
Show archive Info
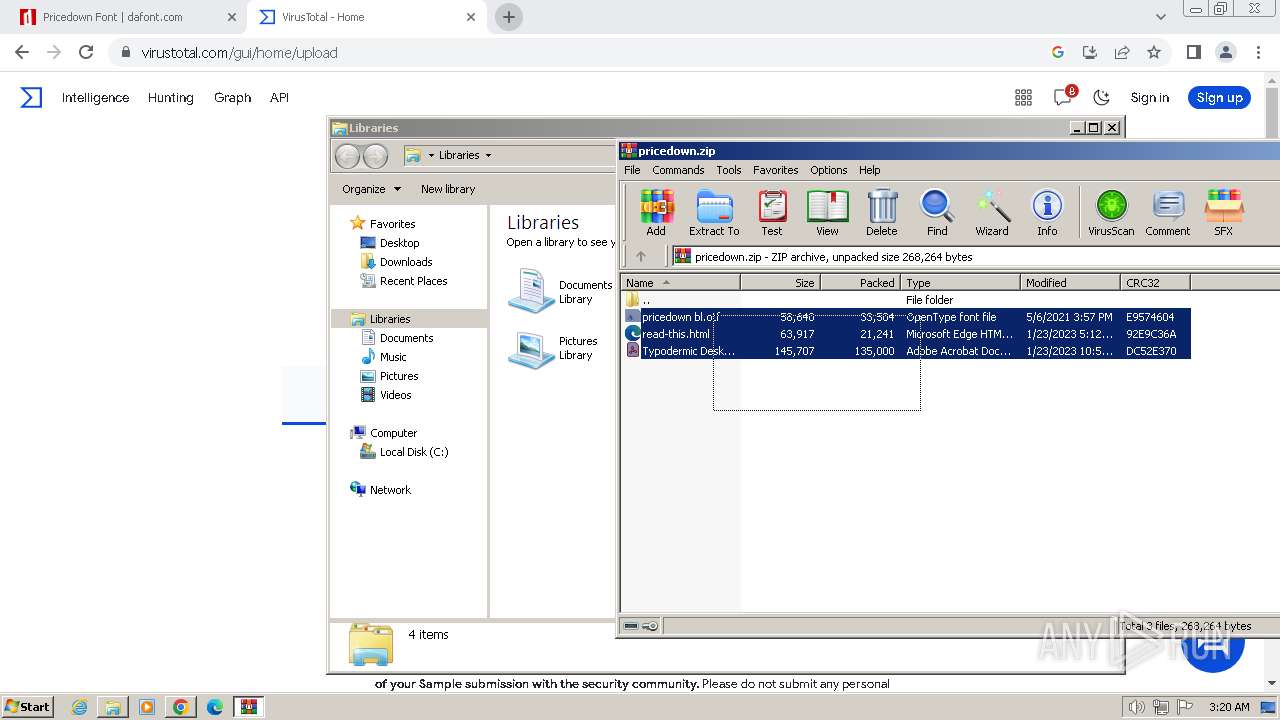click(x=1047, y=213)
